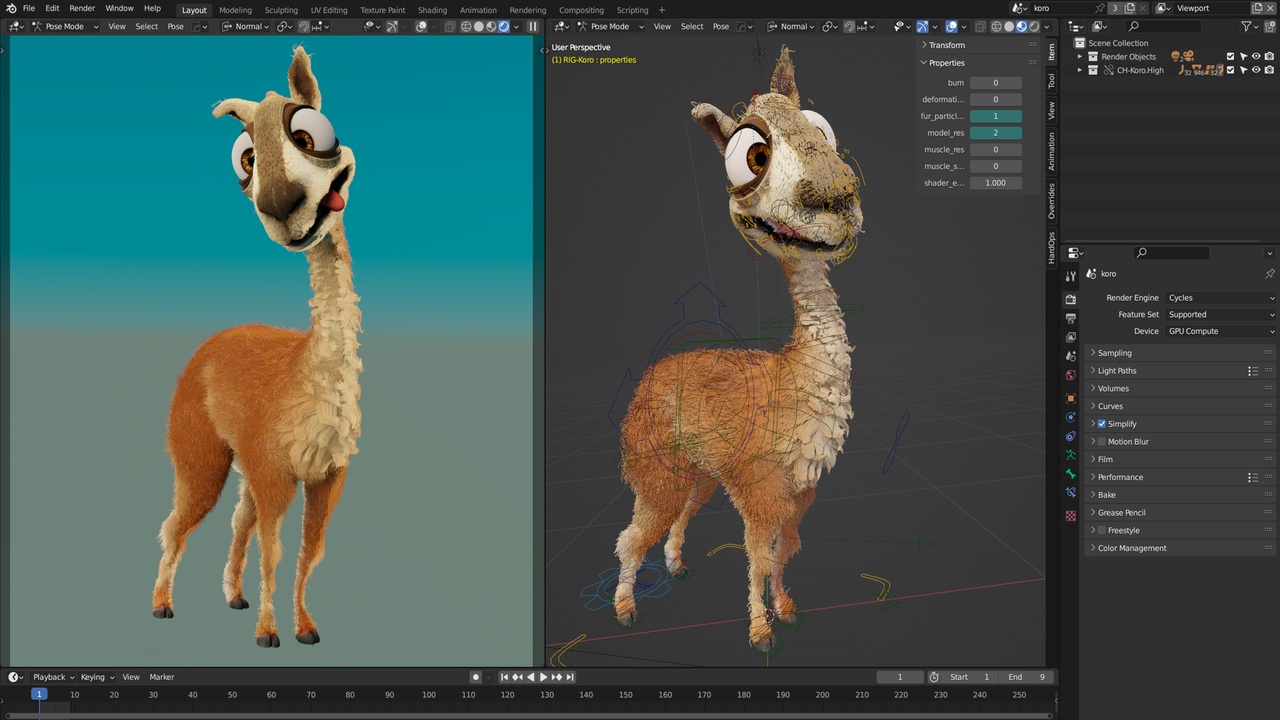Viewport: 1280px width, 720px height.
Task: Select the Physics Properties icon
Action: [x=1071, y=417]
